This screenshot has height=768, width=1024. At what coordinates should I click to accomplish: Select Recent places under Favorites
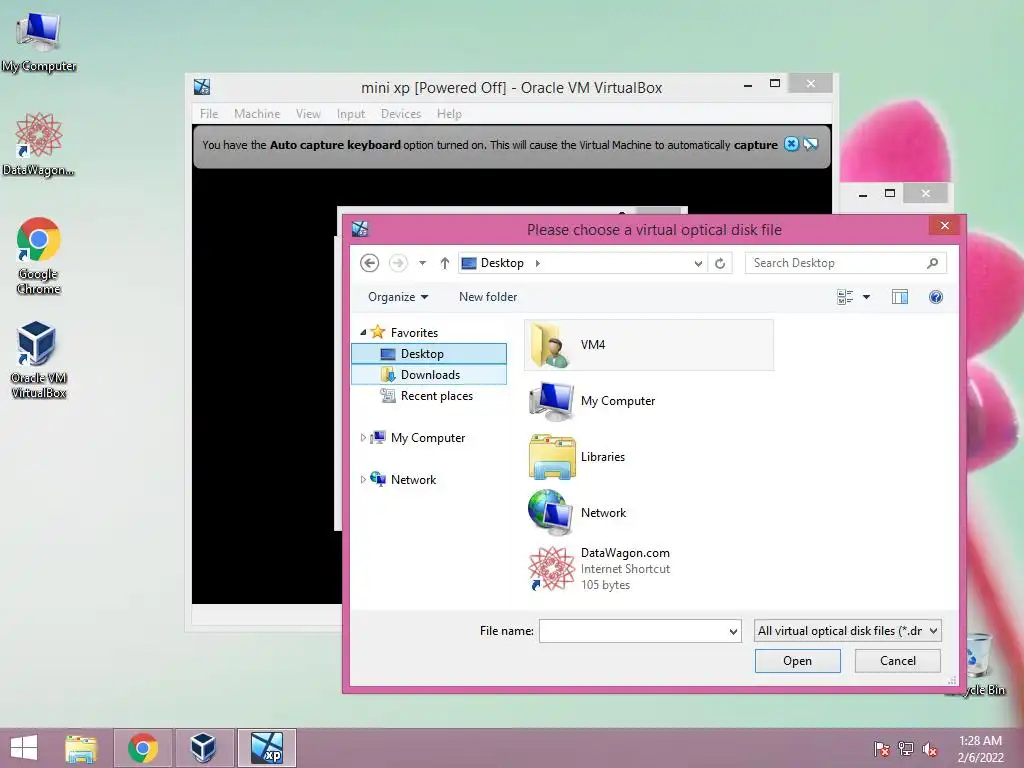[x=429, y=396]
